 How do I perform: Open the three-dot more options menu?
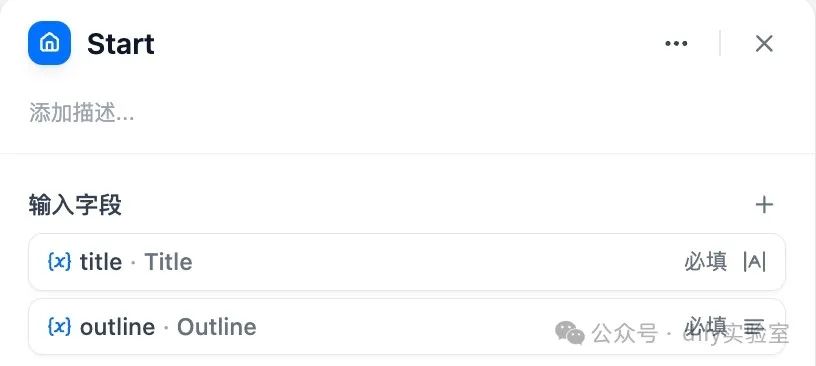[x=676, y=44]
